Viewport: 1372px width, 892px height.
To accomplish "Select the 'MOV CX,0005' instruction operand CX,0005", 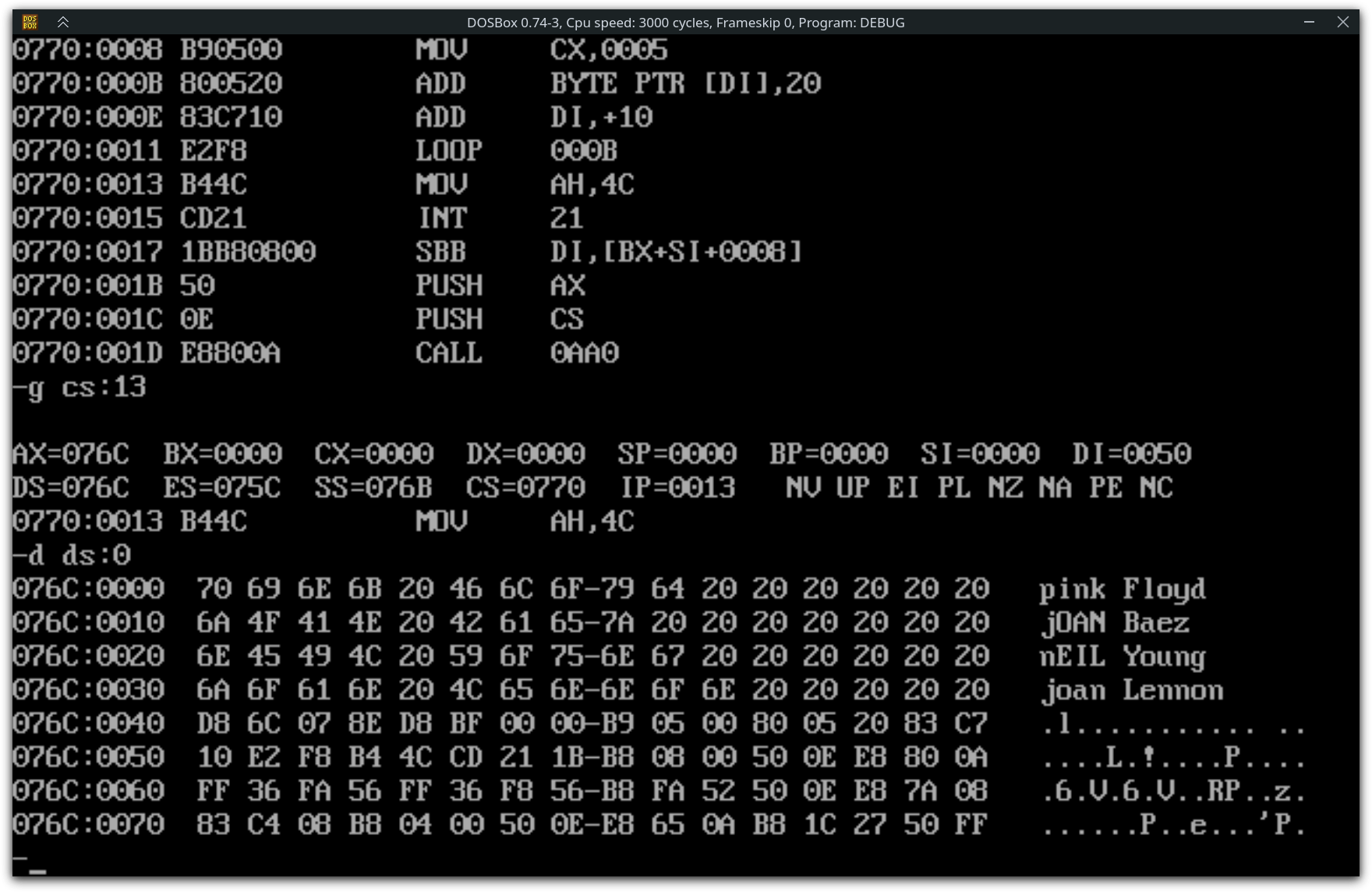I will tap(609, 50).
